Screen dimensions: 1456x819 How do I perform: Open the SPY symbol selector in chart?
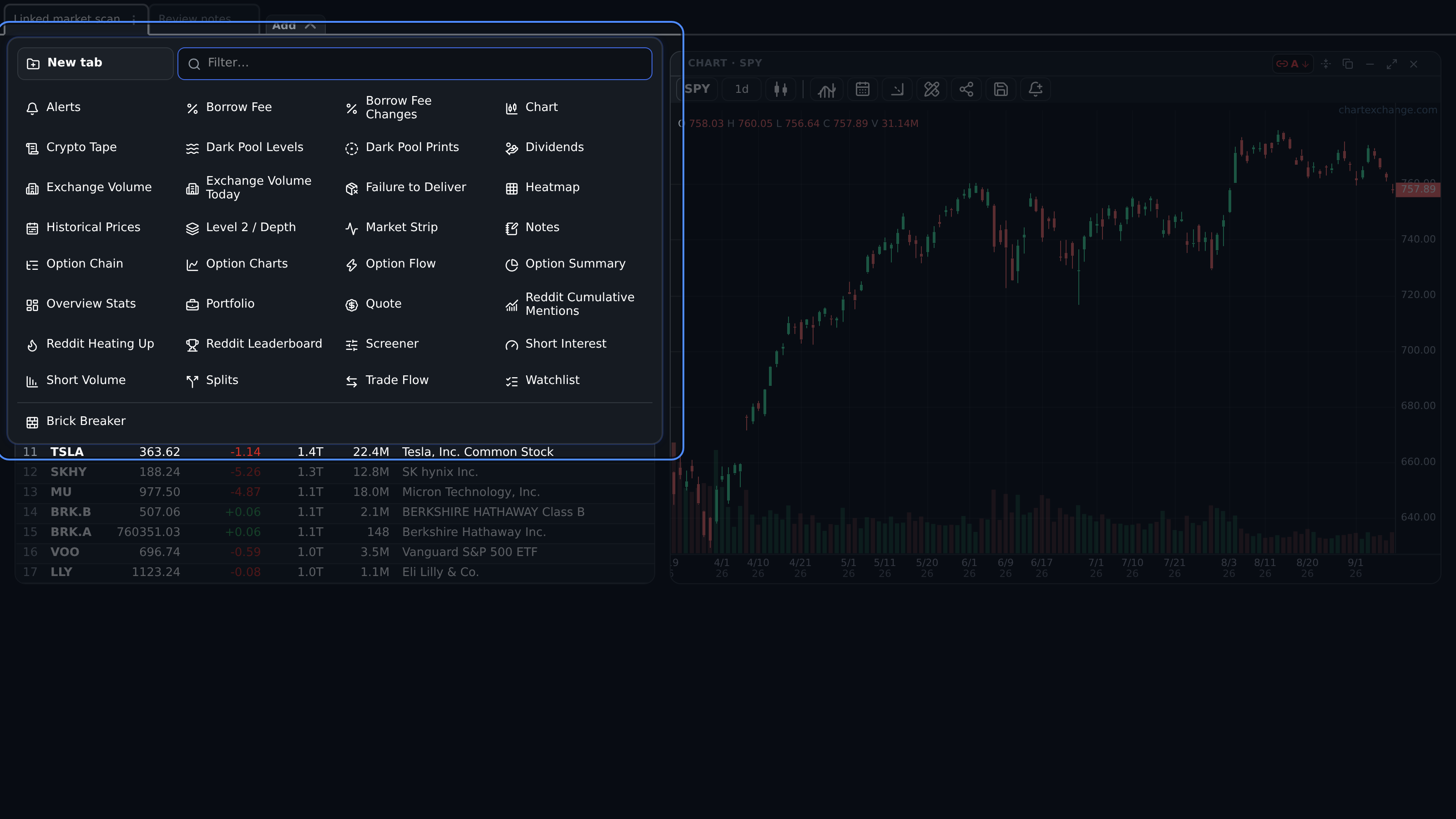coord(697,89)
